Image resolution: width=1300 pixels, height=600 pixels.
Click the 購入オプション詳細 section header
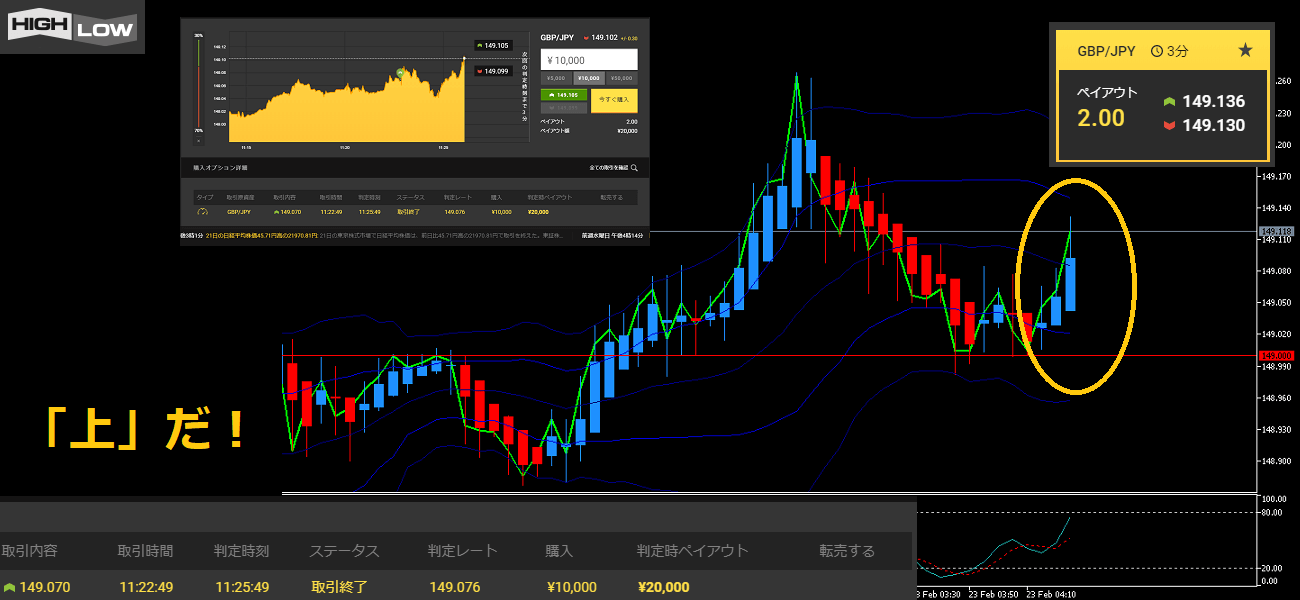point(222,168)
